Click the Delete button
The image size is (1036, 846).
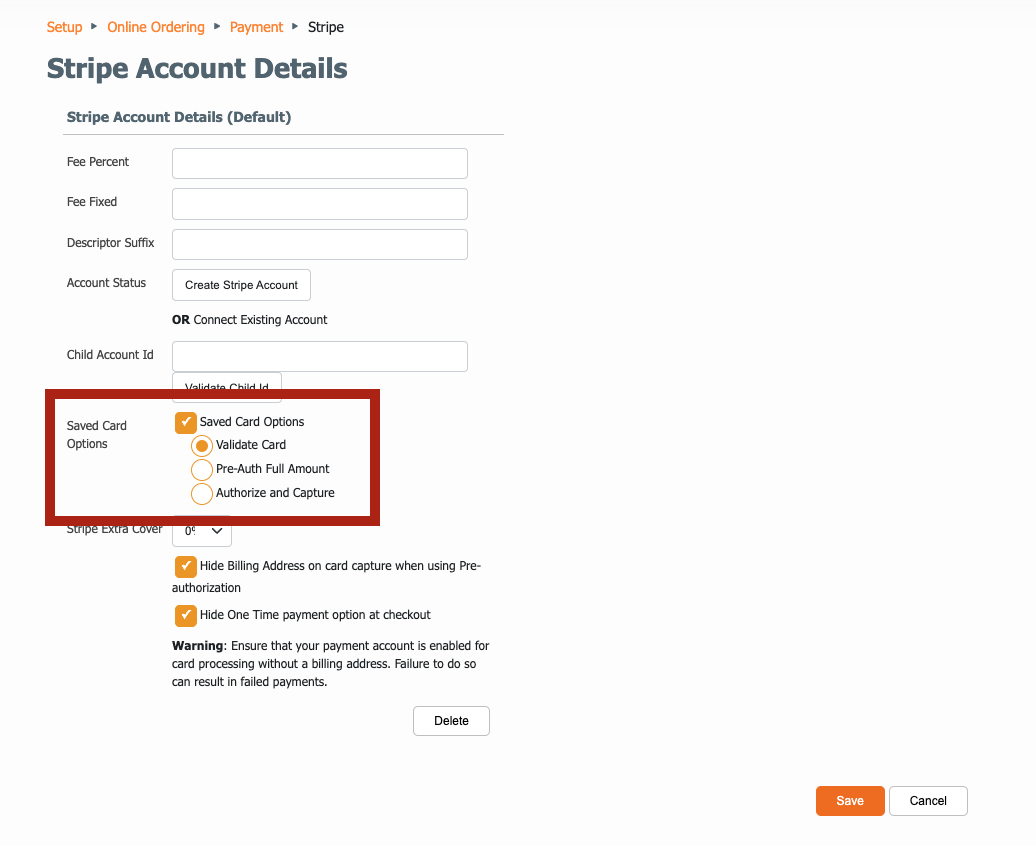coord(451,721)
